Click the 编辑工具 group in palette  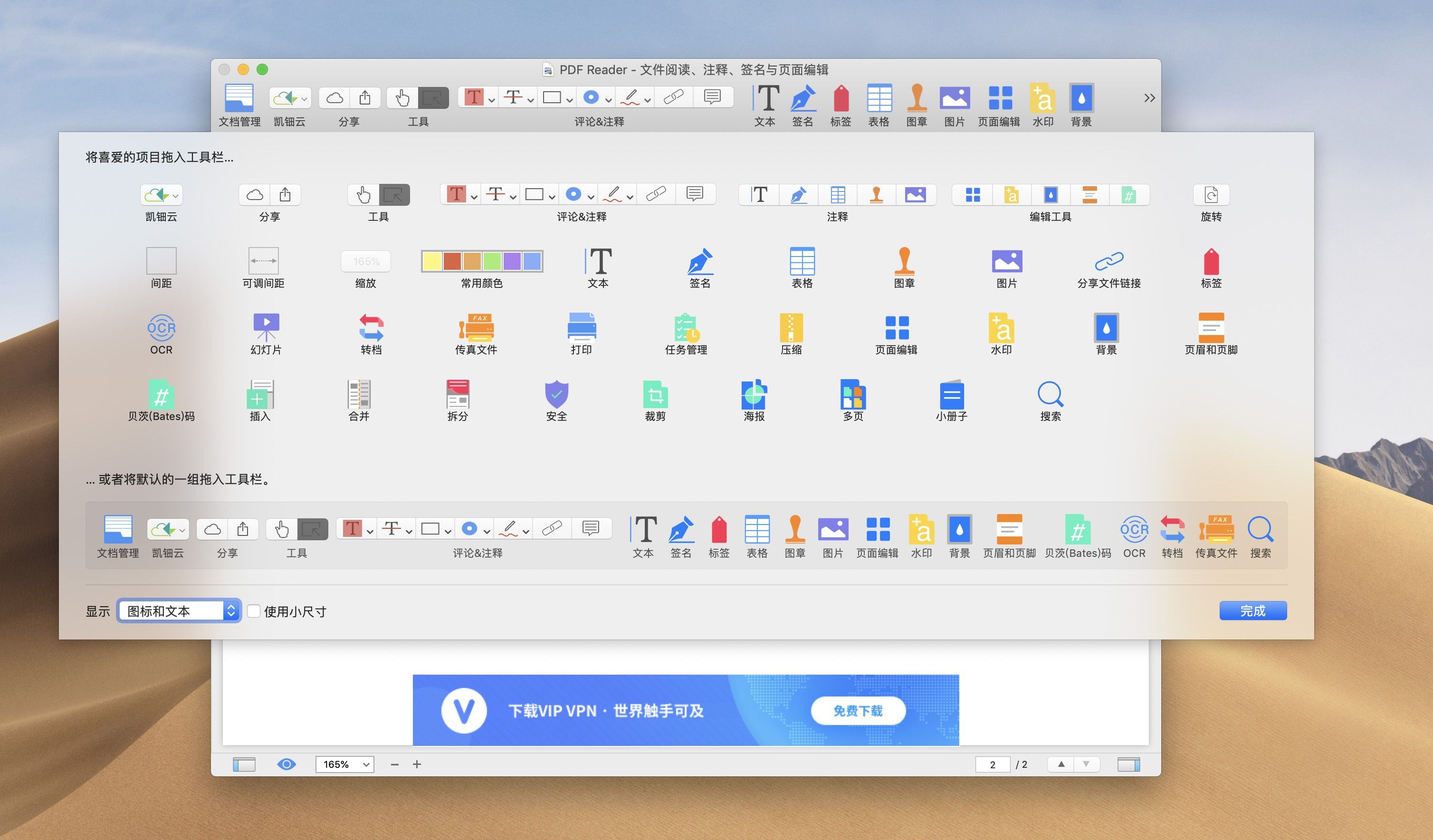tap(1051, 195)
